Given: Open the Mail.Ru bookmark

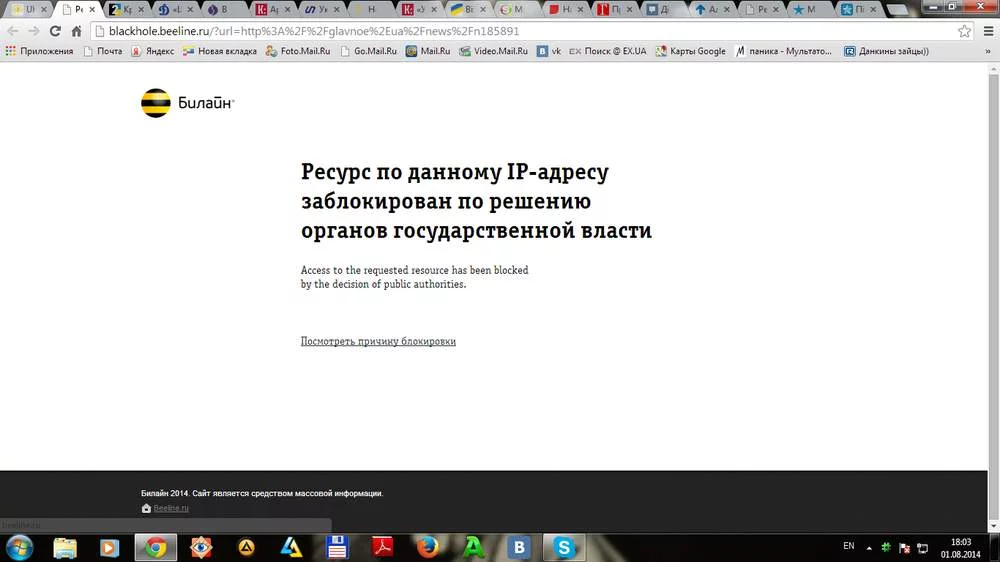Looking at the screenshot, I should pos(428,51).
